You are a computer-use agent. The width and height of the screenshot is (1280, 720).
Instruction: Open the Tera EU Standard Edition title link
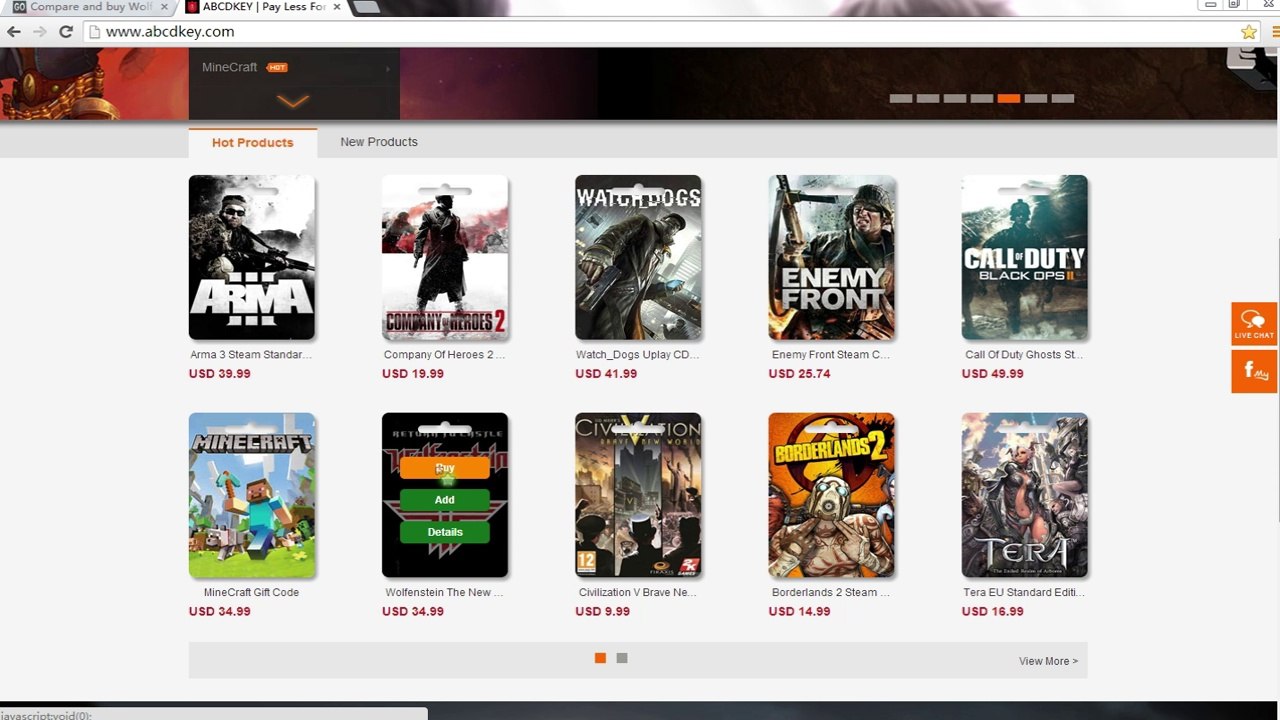1024,593
